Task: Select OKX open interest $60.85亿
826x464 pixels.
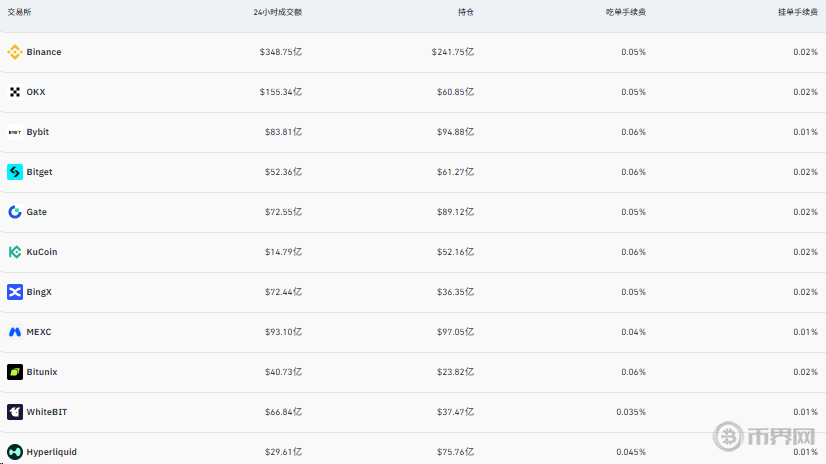Action: 455,92
